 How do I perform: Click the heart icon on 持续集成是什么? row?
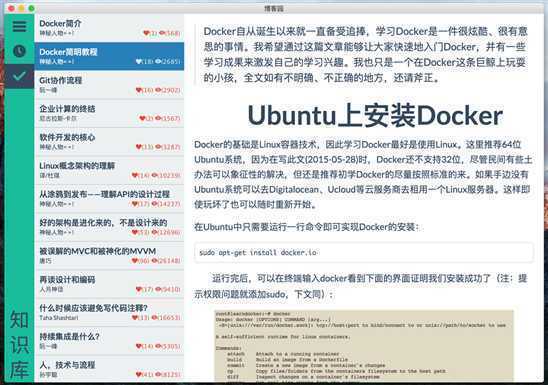138,346
